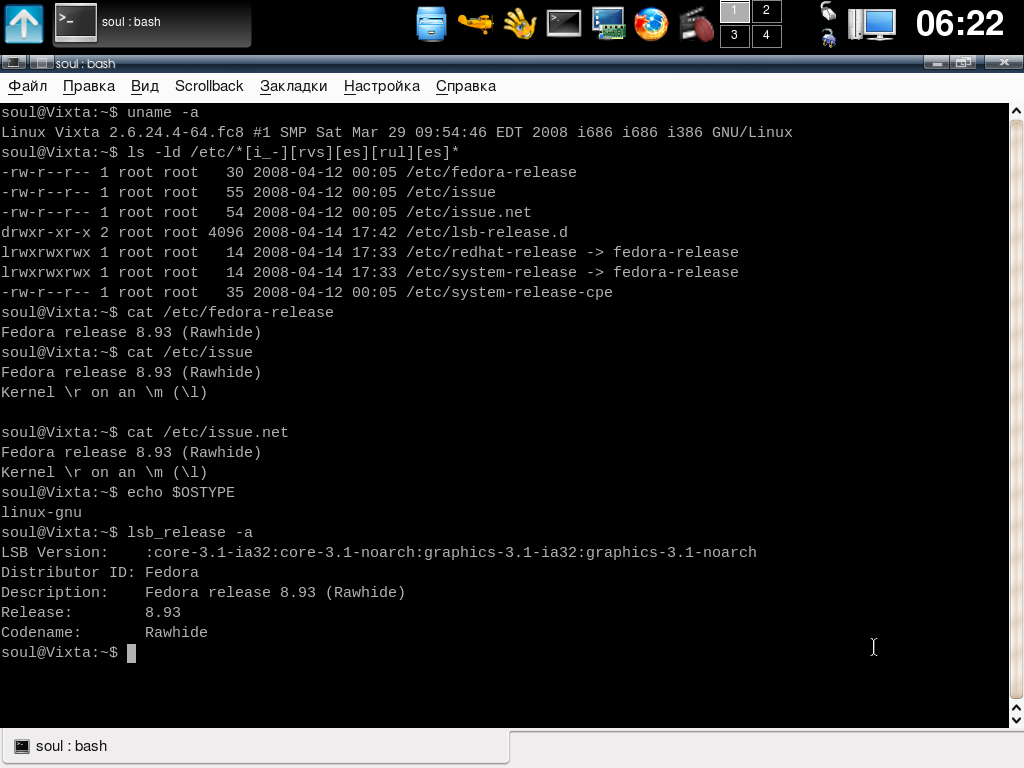Click the 'linux-gnu' output line
1024x768 pixels.
[41, 513]
